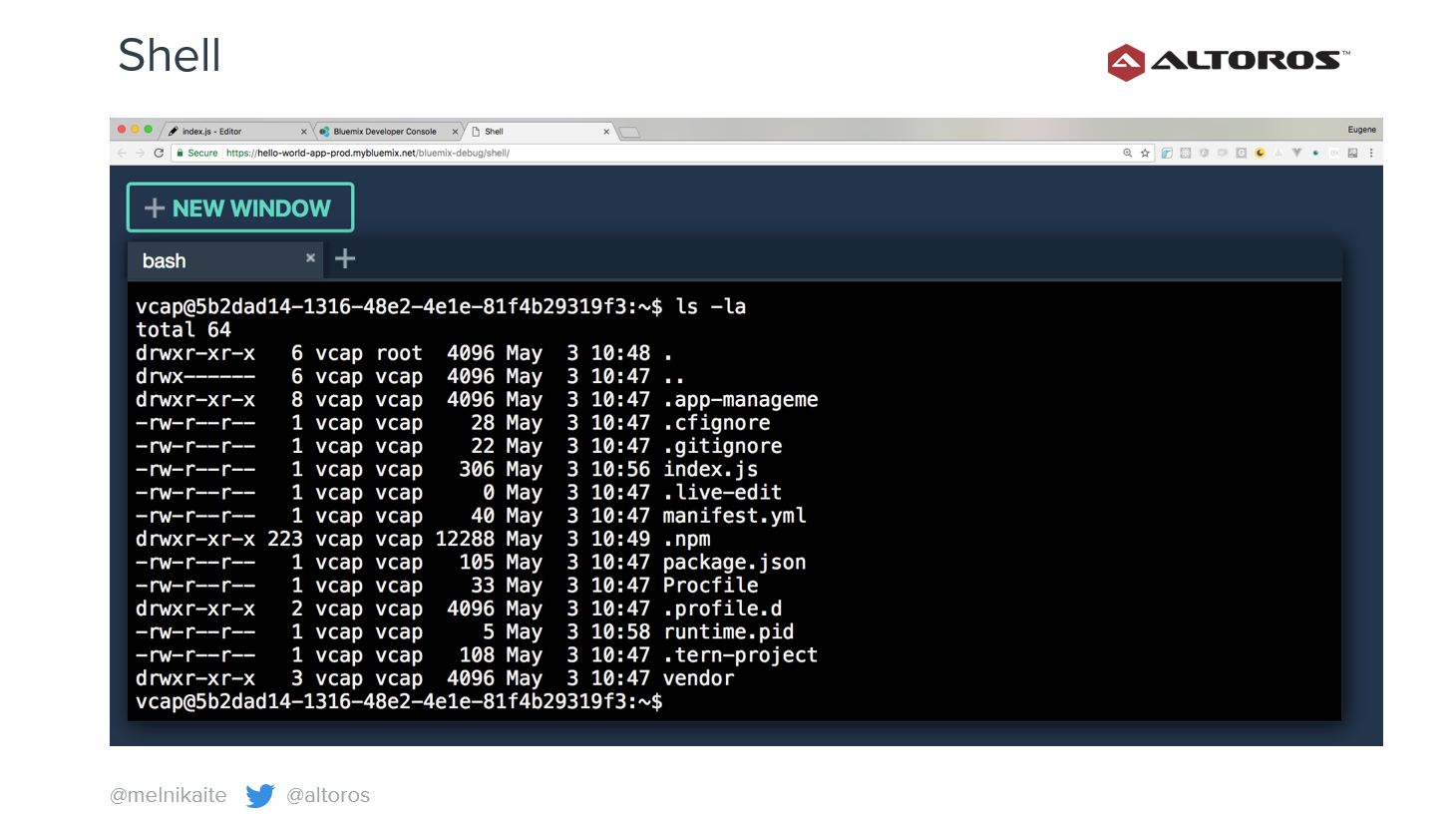
Task: Click the '.tern-project' file name
Action: [x=741, y=654]
